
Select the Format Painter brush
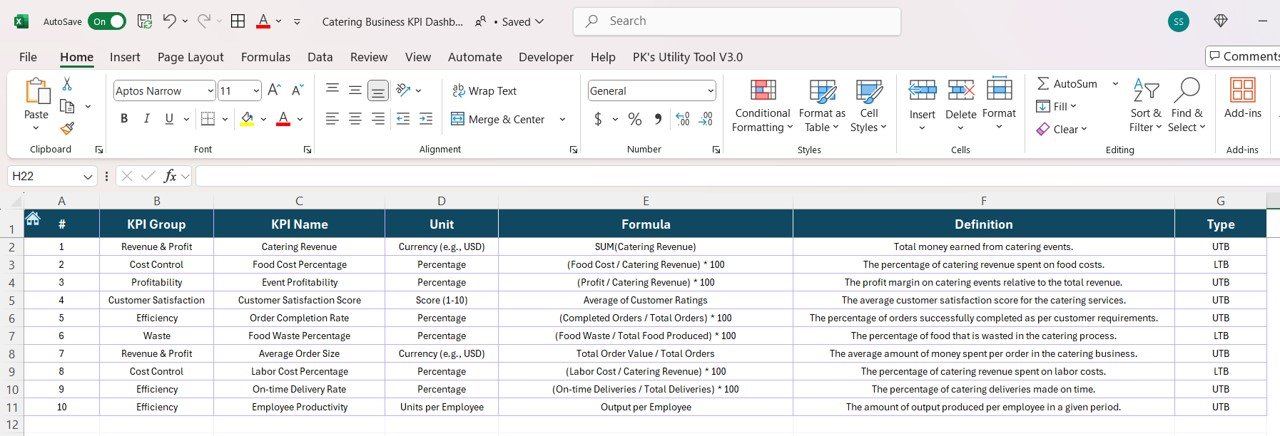[67, 128]
